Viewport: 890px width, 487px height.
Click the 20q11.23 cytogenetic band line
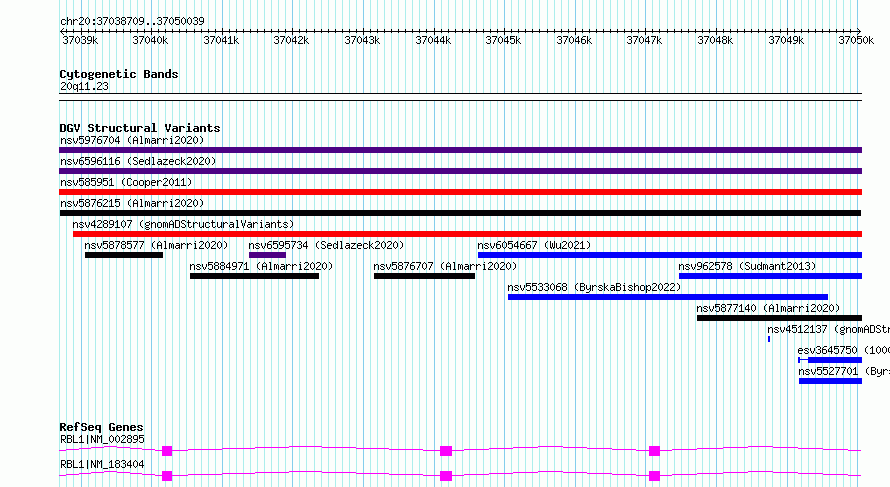pyautogui.click(x=460, y=97)
